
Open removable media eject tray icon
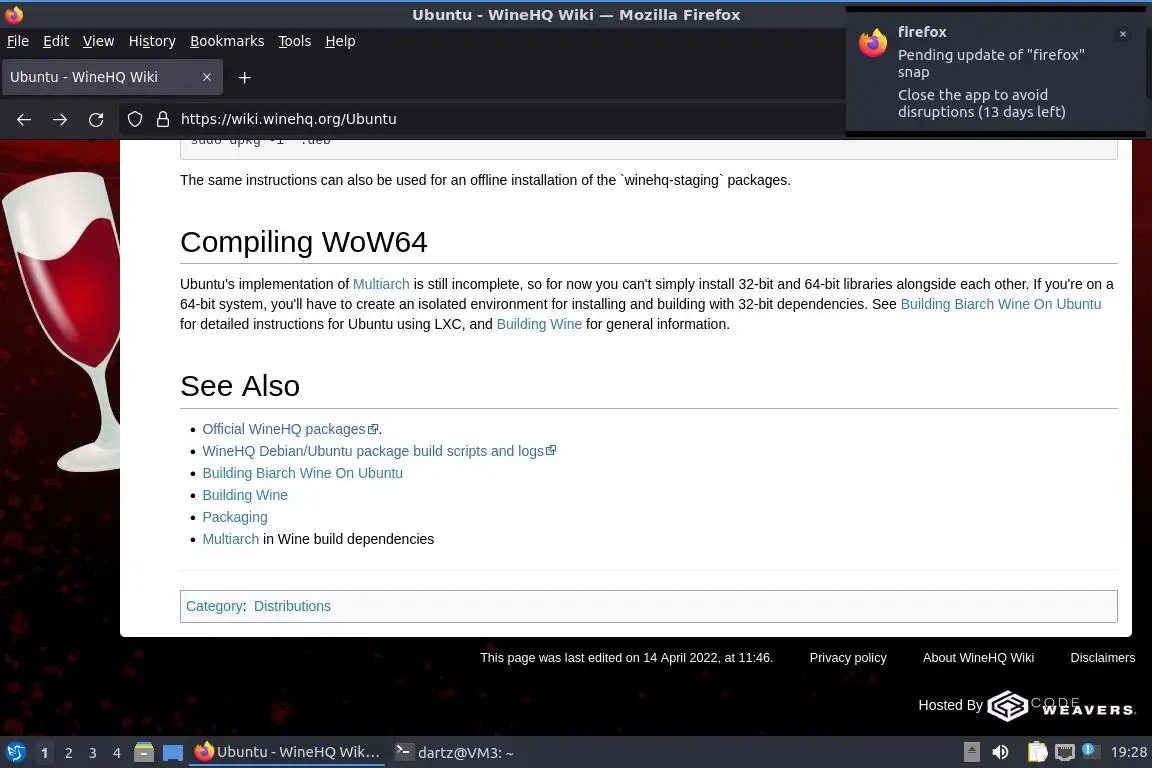[x=971, y=752]
